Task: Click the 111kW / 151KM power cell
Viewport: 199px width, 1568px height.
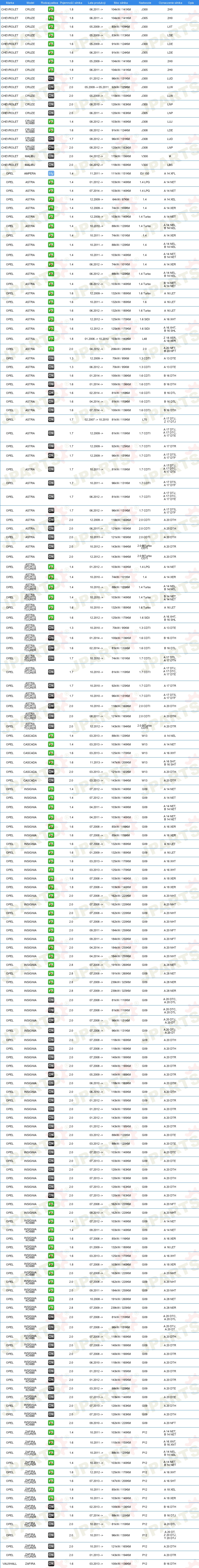Action: point(121,173)
